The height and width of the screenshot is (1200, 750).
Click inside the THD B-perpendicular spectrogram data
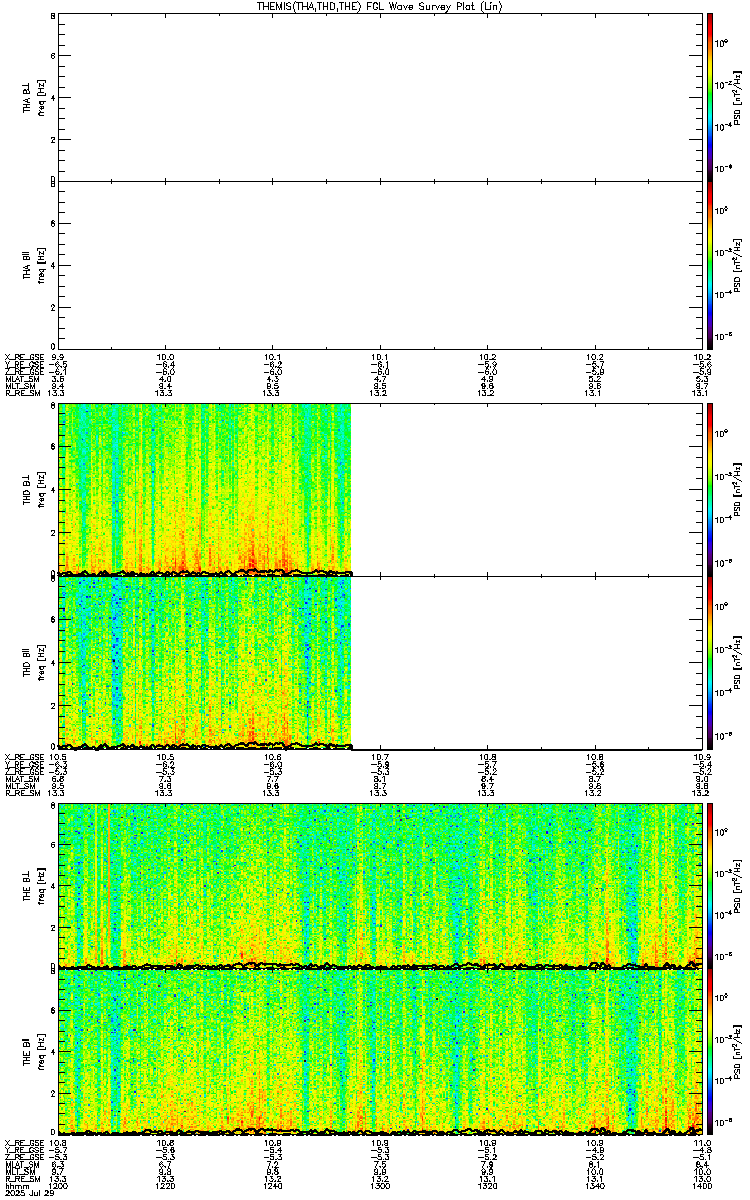click(205, 488)
